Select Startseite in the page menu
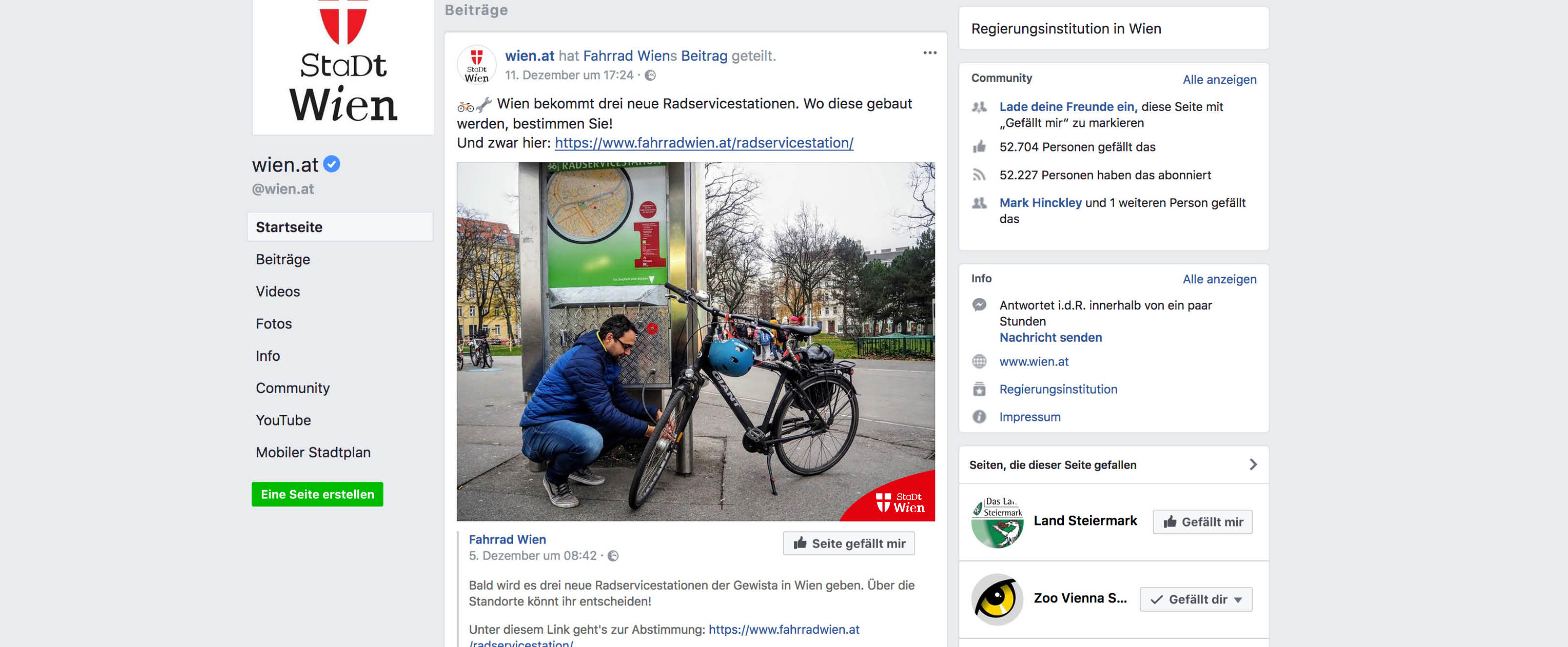 coord(340,227)
